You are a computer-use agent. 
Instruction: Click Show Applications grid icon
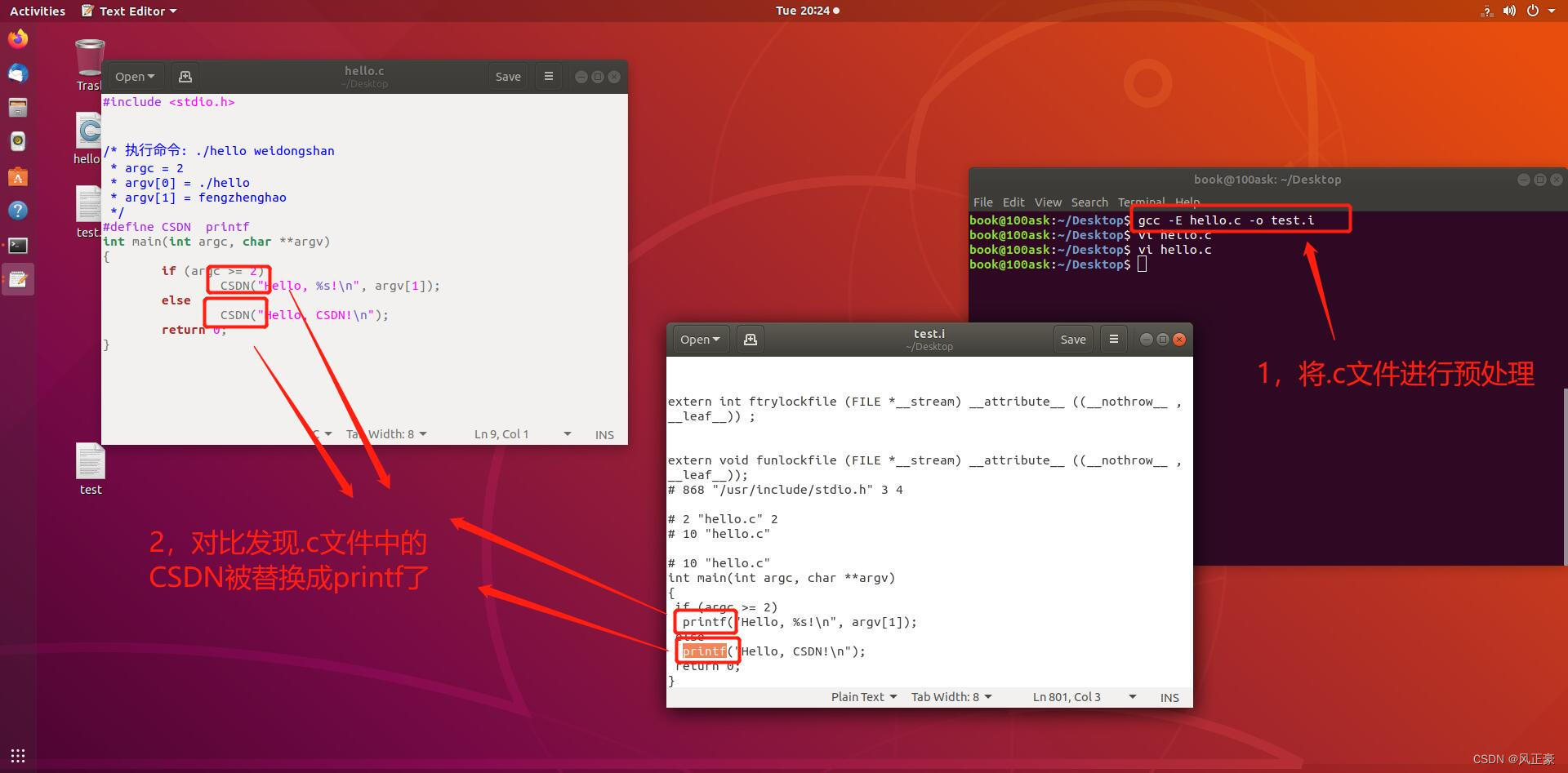coord(18,755)
